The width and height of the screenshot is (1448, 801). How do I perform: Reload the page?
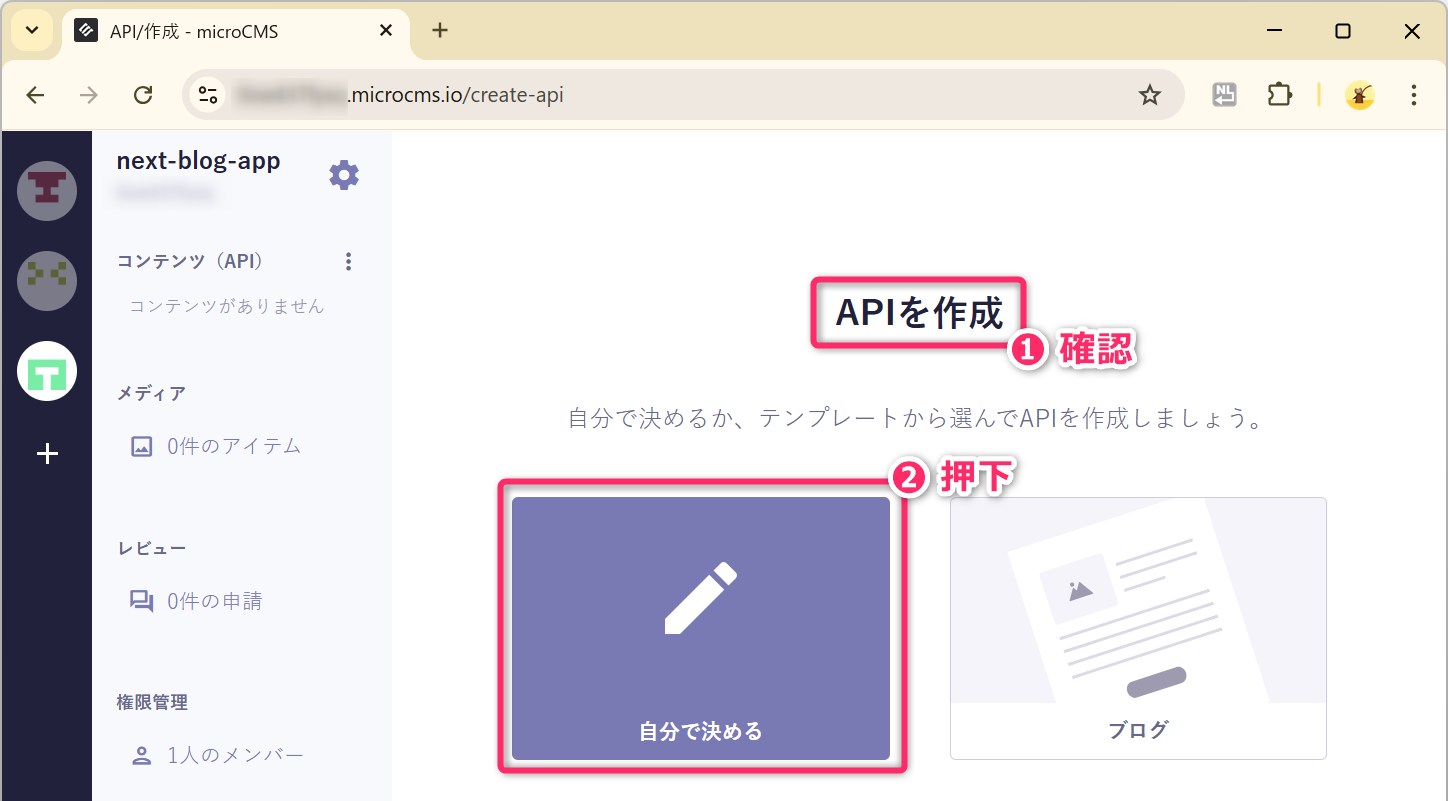[143, 95]
